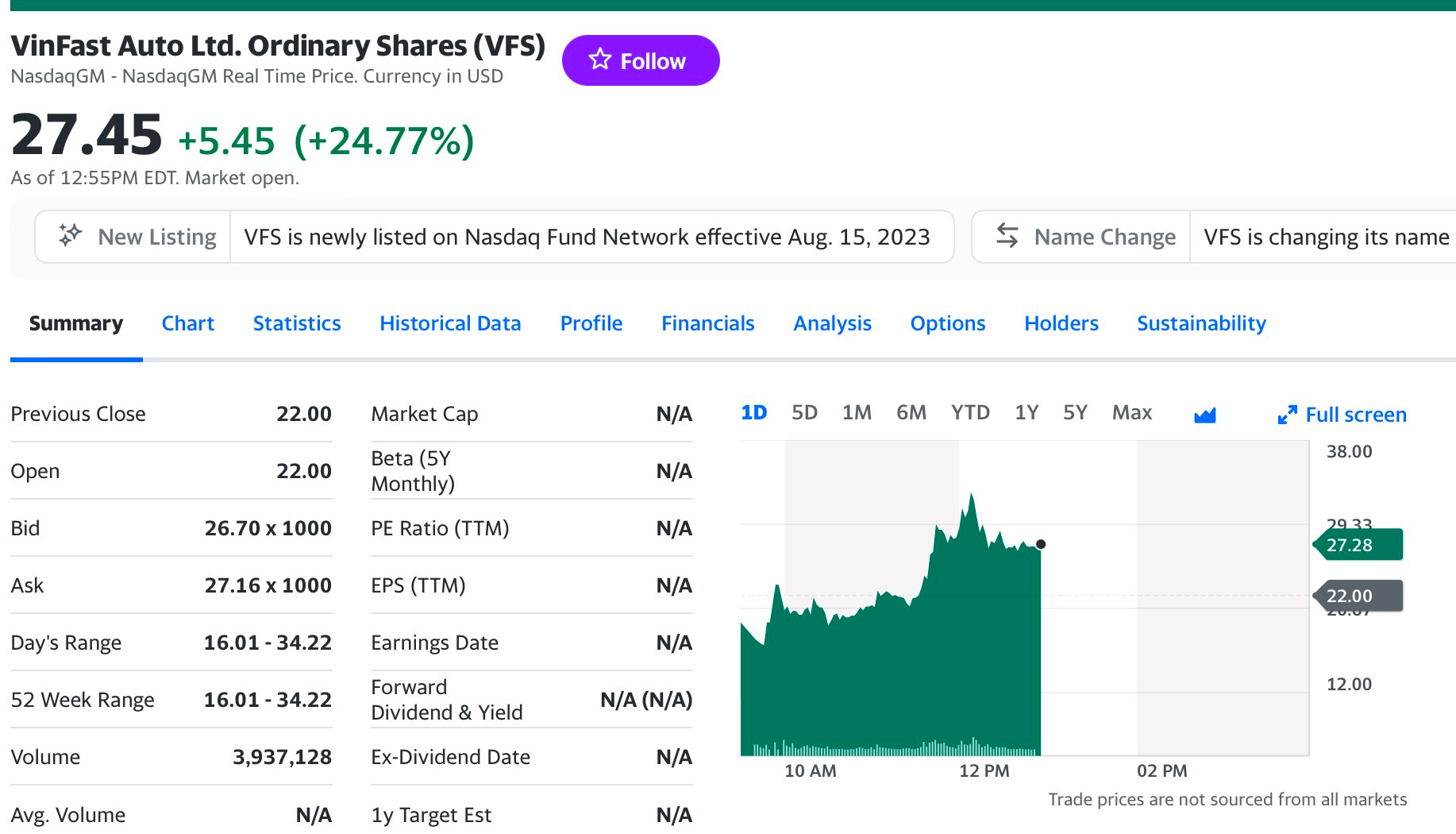Click the 12 PM chart axis label

point(984,770)
